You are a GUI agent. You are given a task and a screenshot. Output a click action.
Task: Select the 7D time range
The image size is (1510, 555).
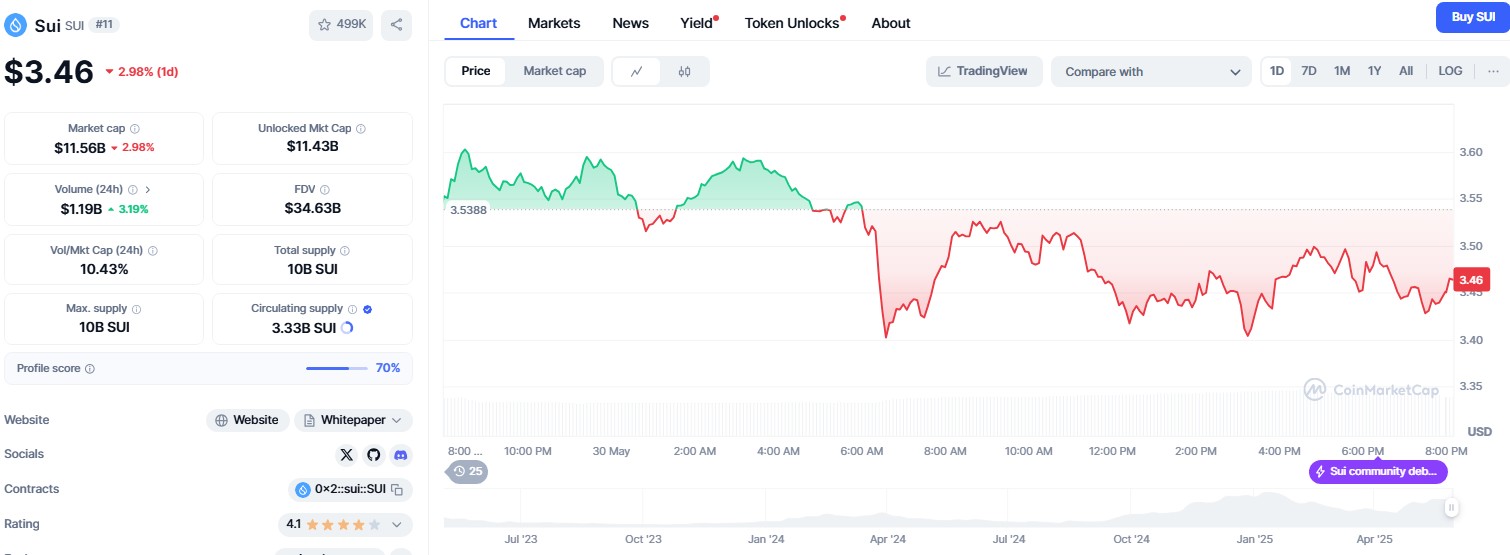click(1309, 71)
